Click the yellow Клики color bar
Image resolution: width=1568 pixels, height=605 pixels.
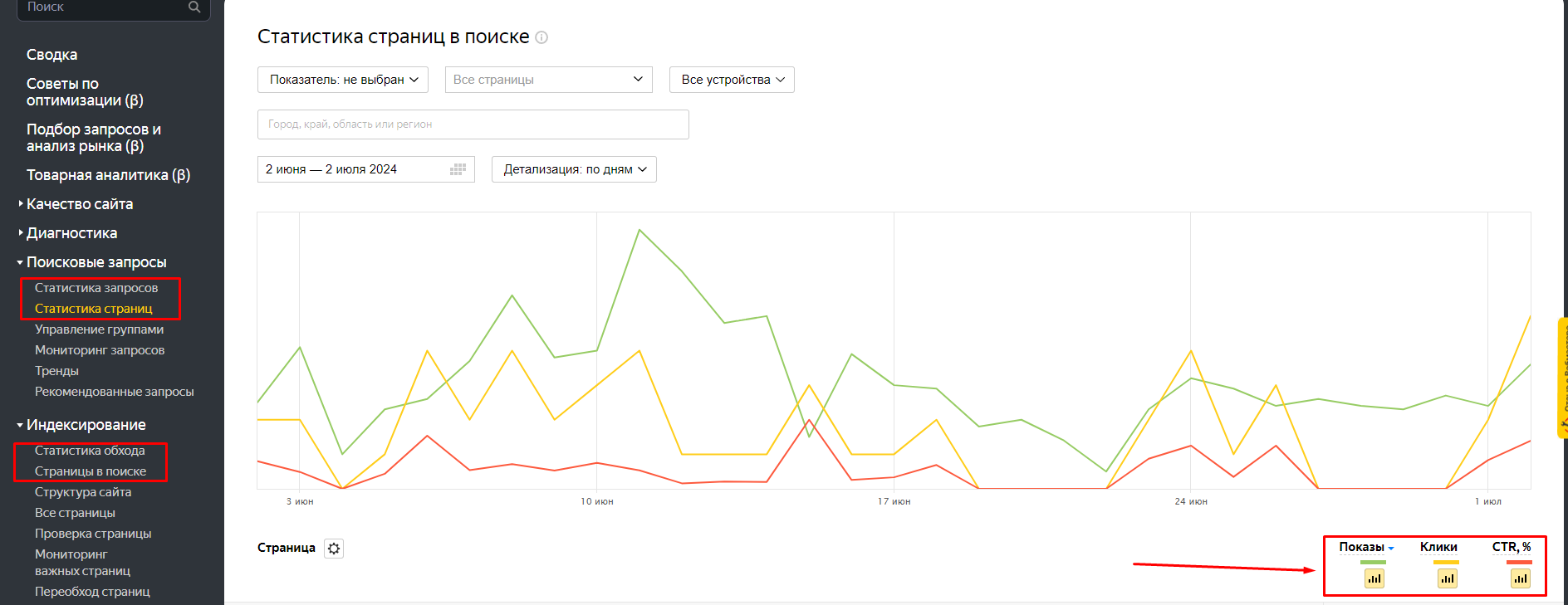(1446, 563)
